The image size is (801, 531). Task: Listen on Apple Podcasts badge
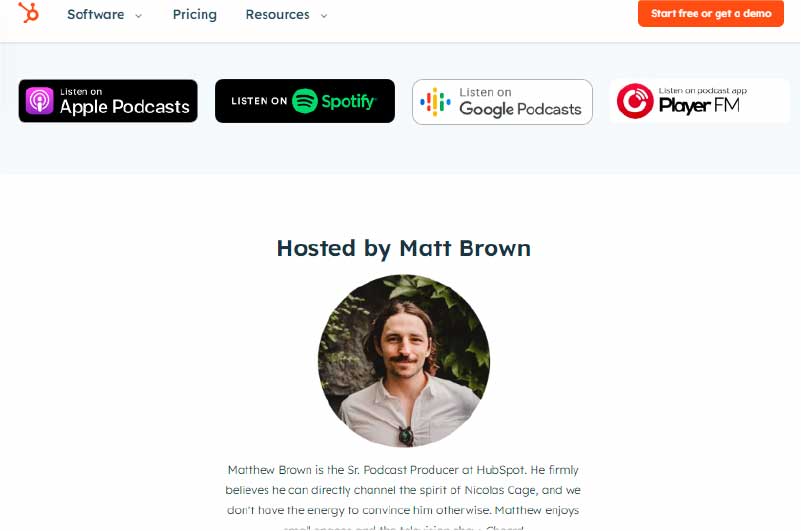(x=108, y=101)
